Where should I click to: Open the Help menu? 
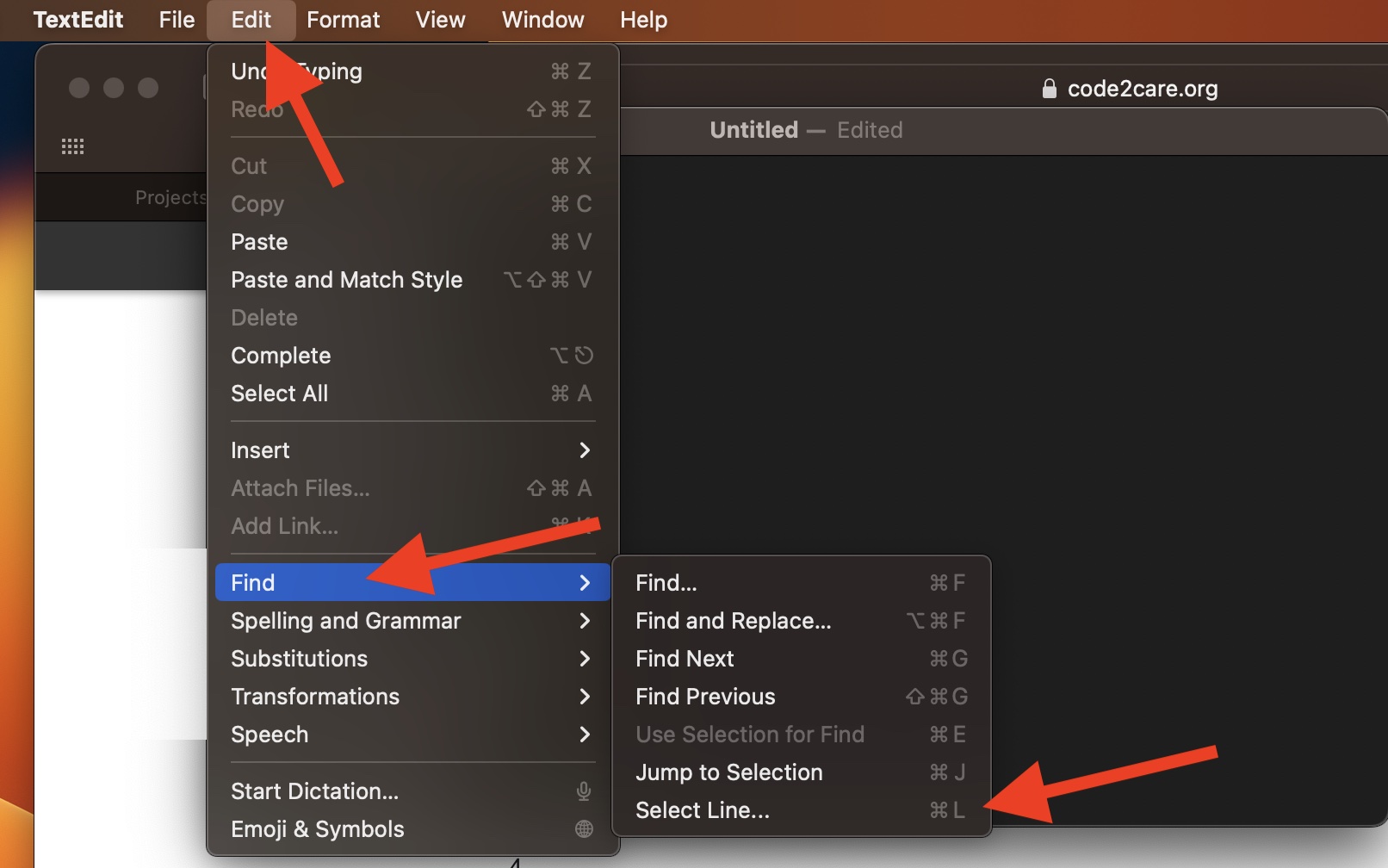[x=642, y=20]
